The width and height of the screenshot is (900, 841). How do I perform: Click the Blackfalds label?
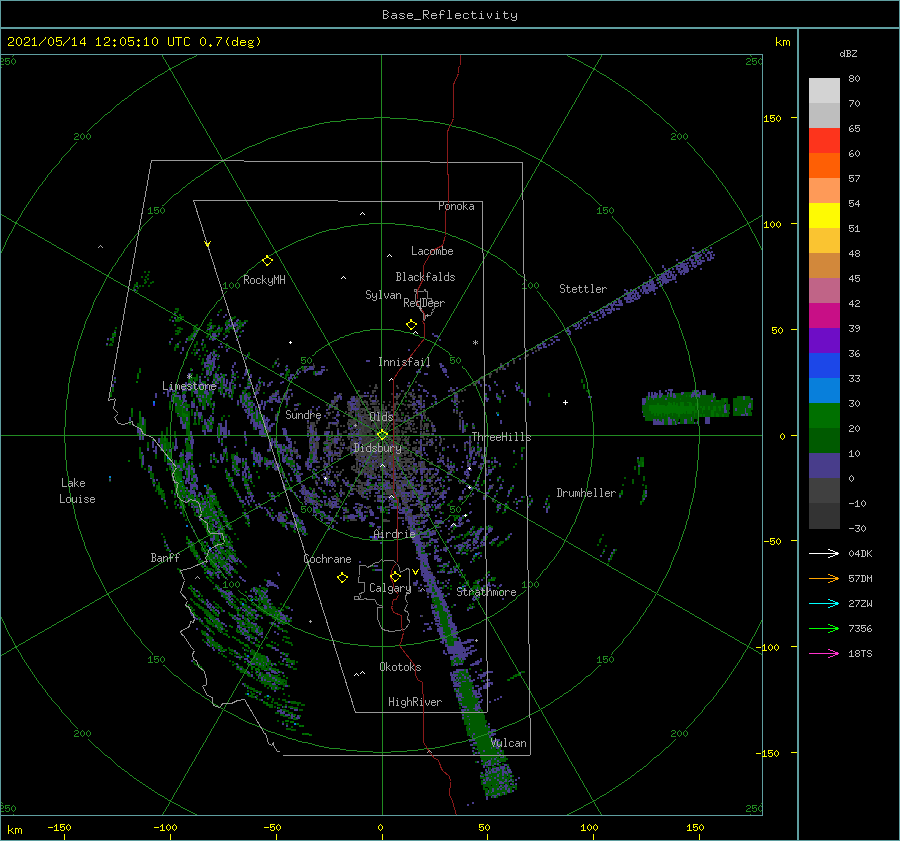(x=425, y=277)
